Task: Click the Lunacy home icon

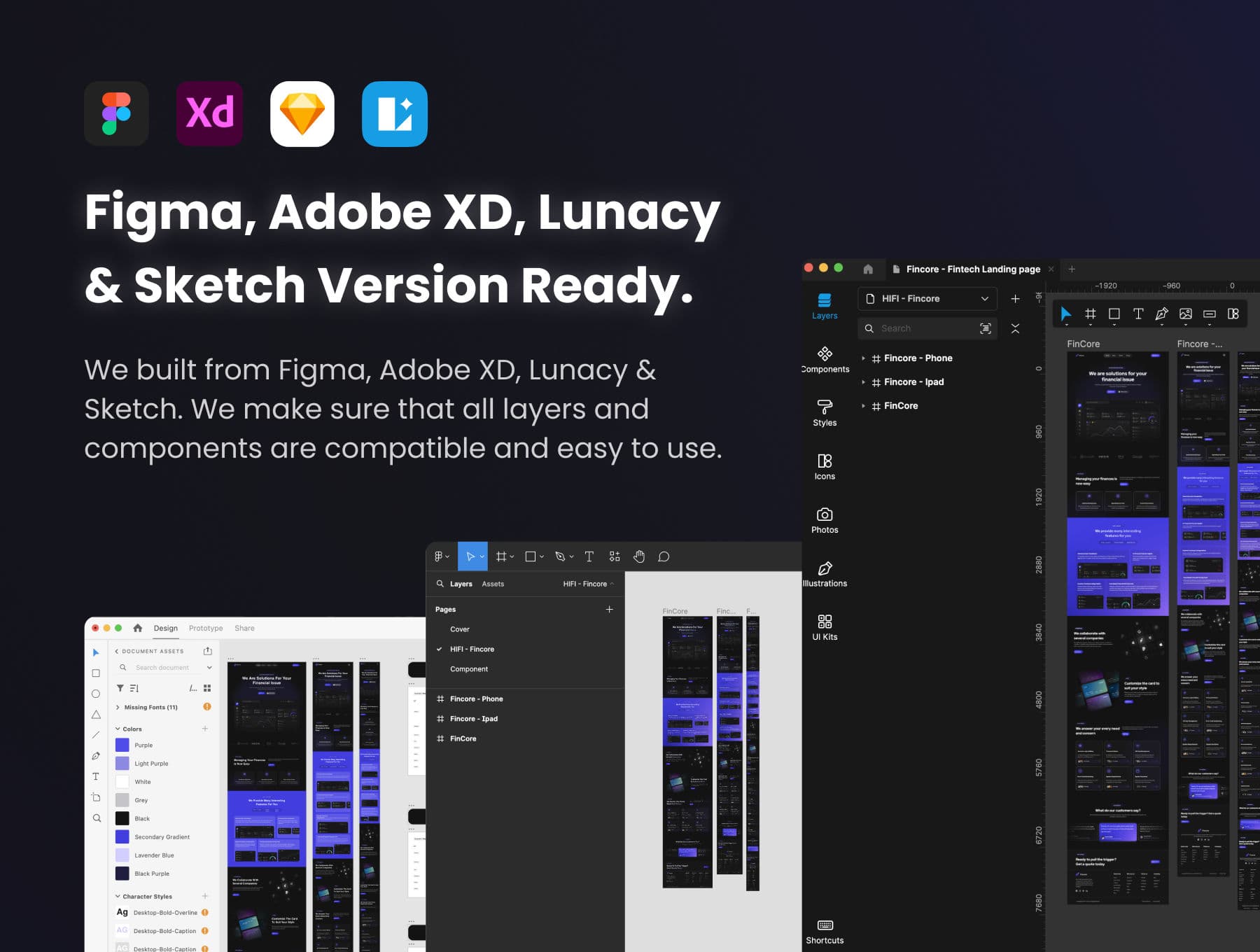Action: [868, 269]
